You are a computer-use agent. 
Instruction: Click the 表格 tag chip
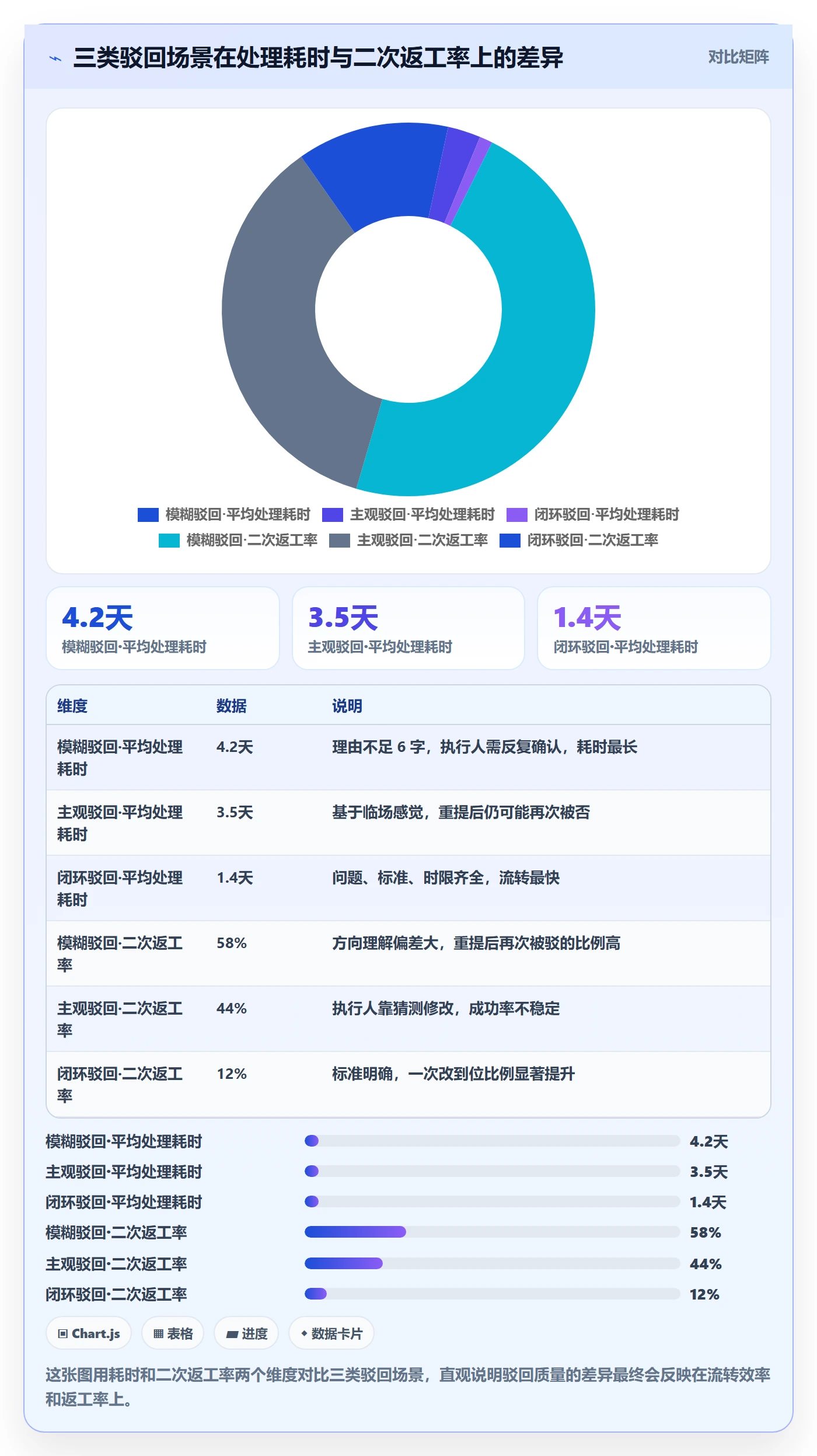coord(173,1333)
